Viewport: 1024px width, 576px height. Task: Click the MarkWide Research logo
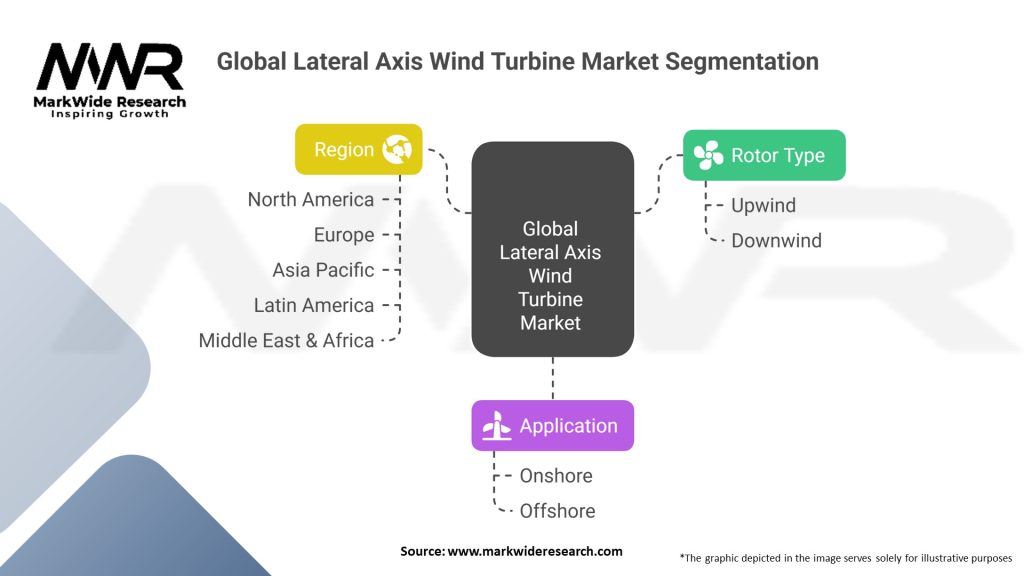pyautogui.click(x=110, y=80)
